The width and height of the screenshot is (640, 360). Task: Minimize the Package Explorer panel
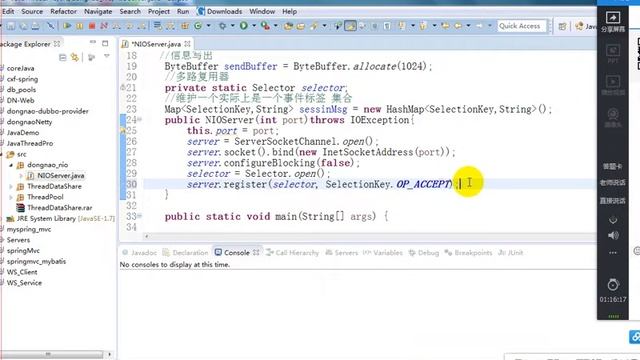click(x=93, y=42)
